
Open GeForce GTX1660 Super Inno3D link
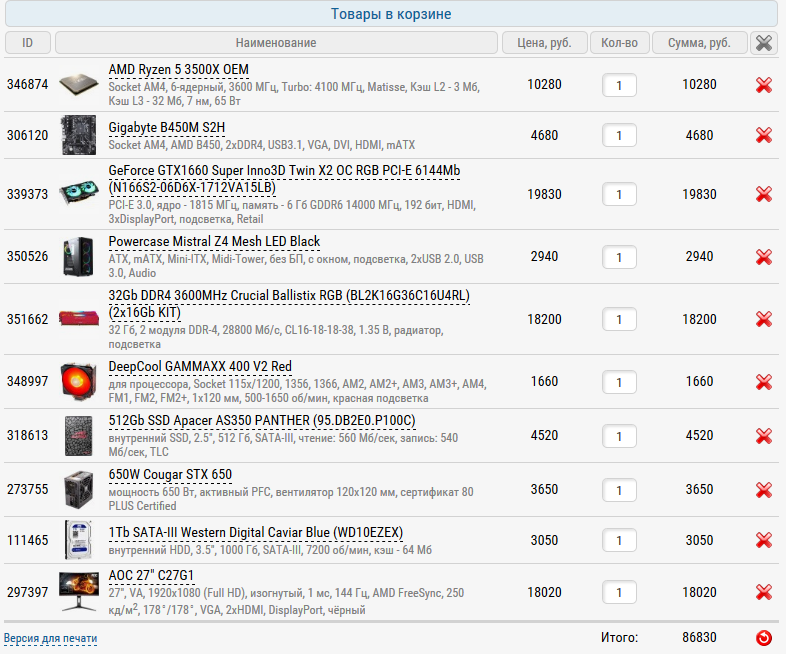coord(284,179)
